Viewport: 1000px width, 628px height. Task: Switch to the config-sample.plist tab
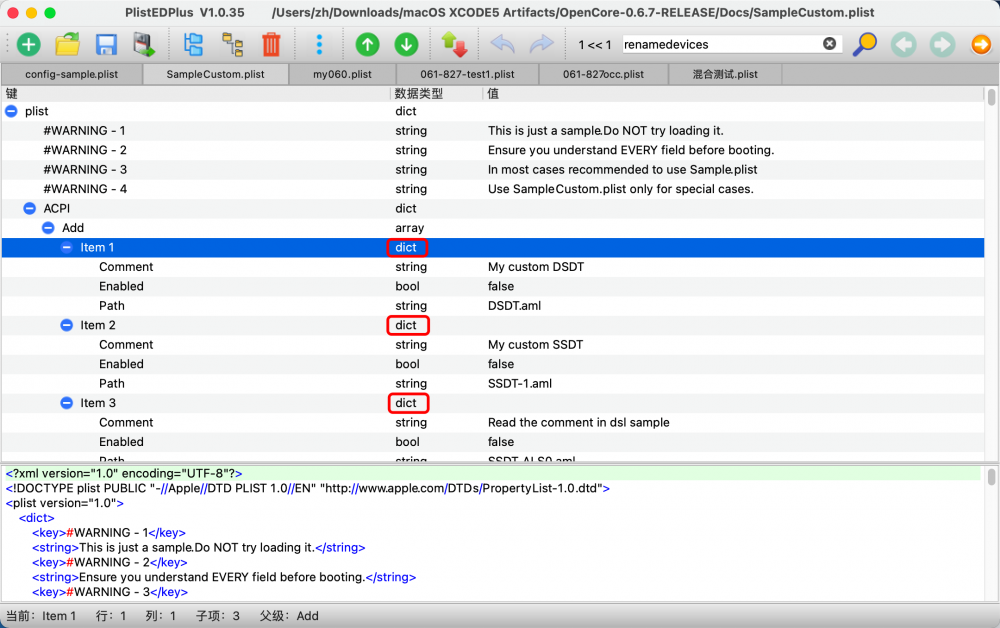[x=71, y=74]
